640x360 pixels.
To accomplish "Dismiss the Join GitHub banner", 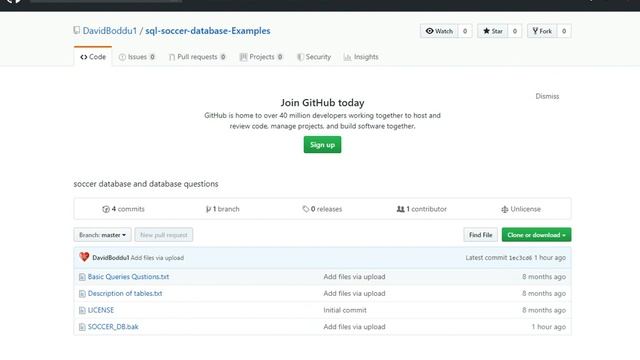I will point(547,96).
